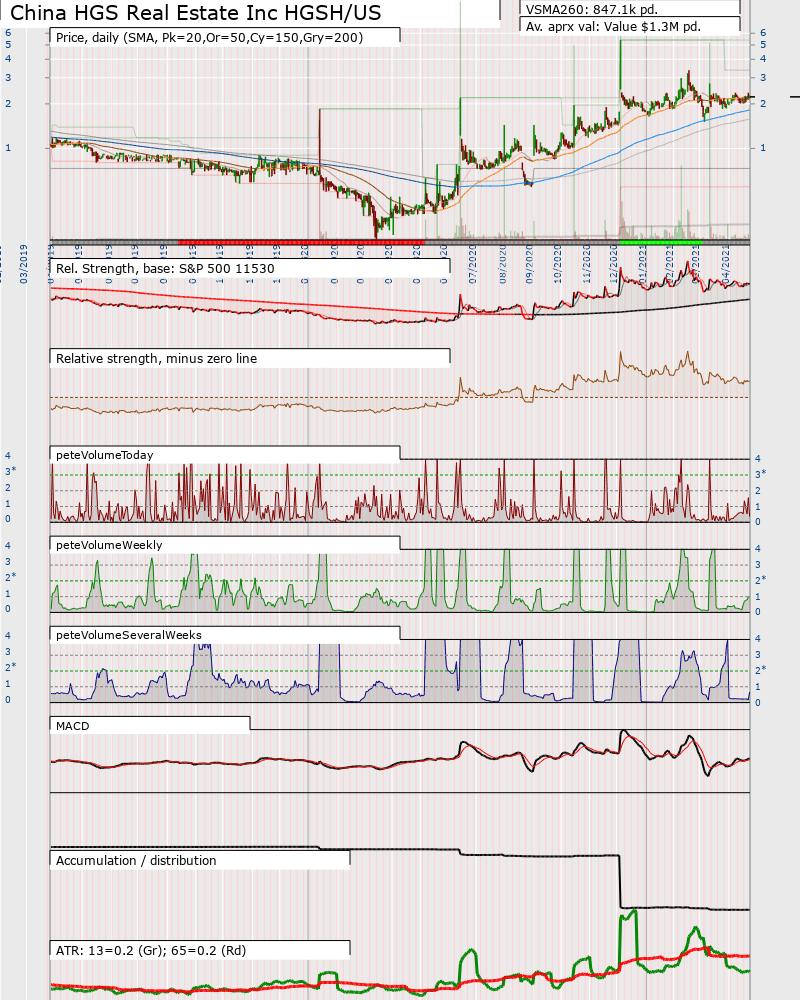This screenshot has width=800, height=1000.
Task: Click the 09/2020 date axis label
Action: (x=530, y=264)
